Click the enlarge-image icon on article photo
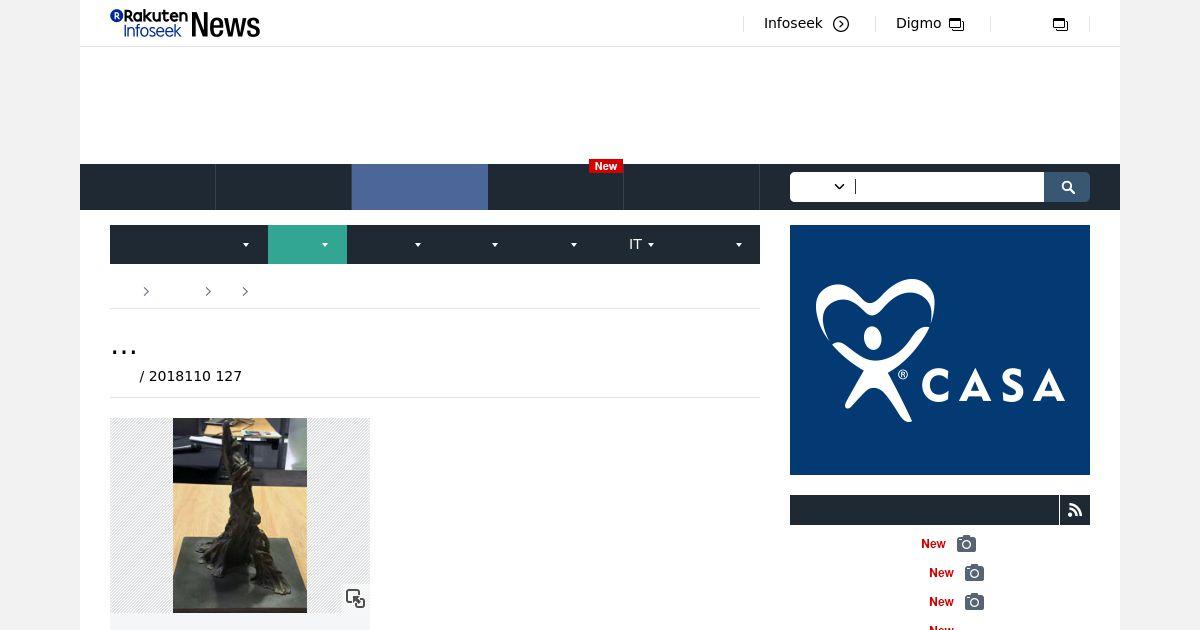1200x630 pixels. 355,598
